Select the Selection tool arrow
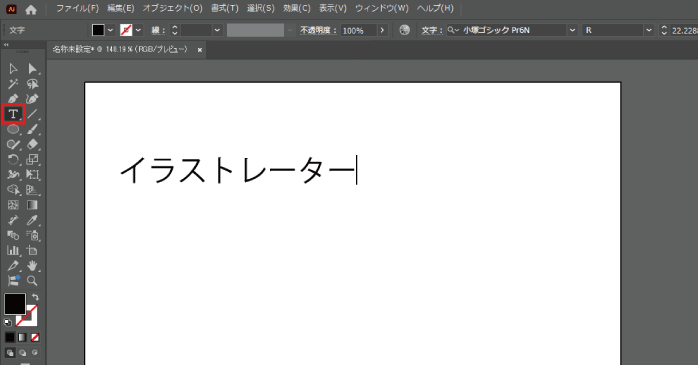This screenshot has height=365, width=698. click(x=13, y=69)
